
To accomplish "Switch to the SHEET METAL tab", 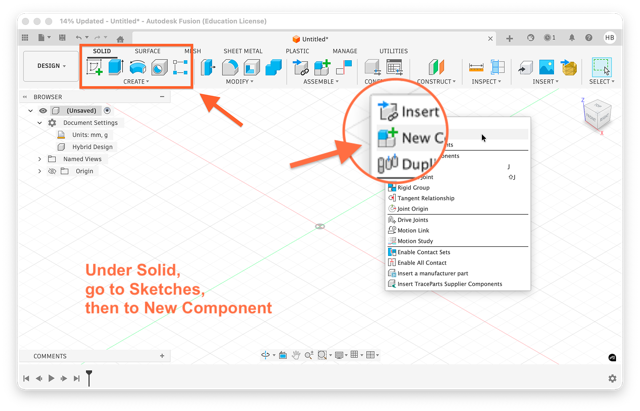I will [243, 51].
